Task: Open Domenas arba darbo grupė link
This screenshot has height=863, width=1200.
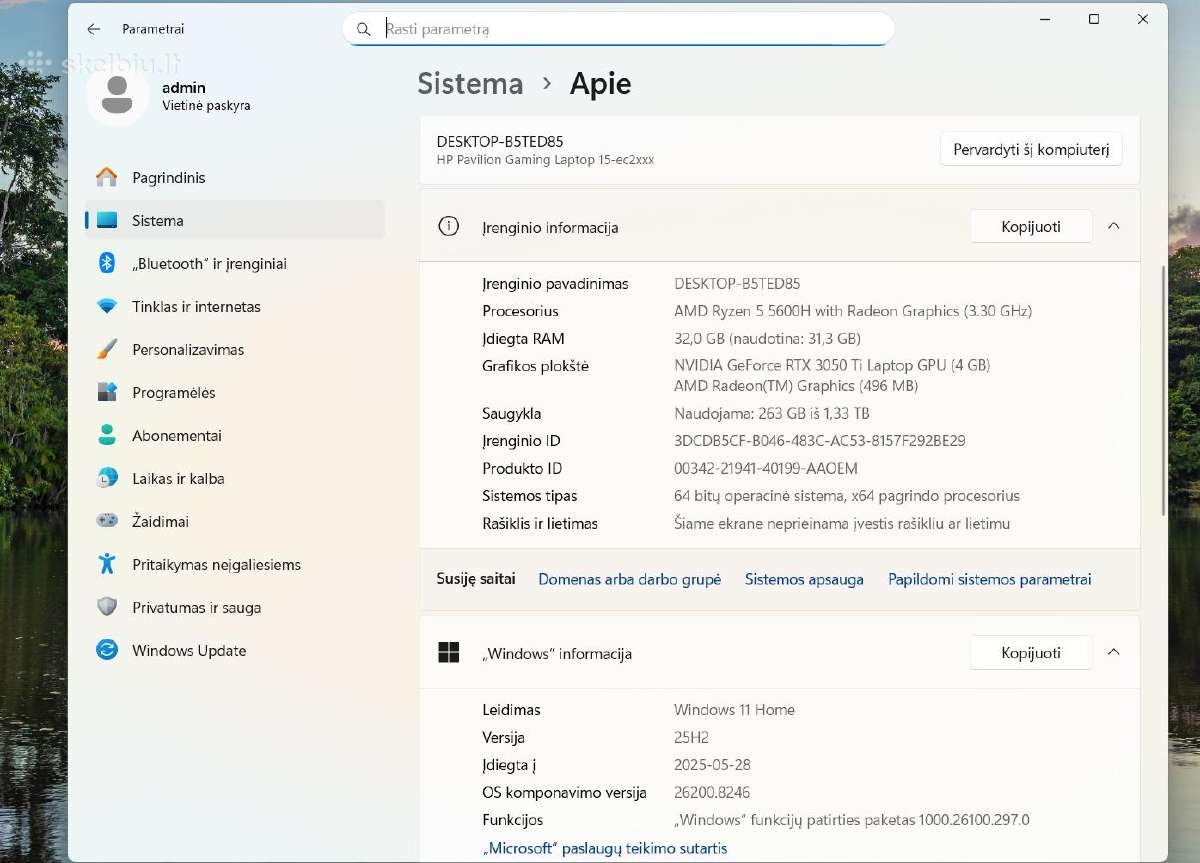Action: (x=629, y=579)
